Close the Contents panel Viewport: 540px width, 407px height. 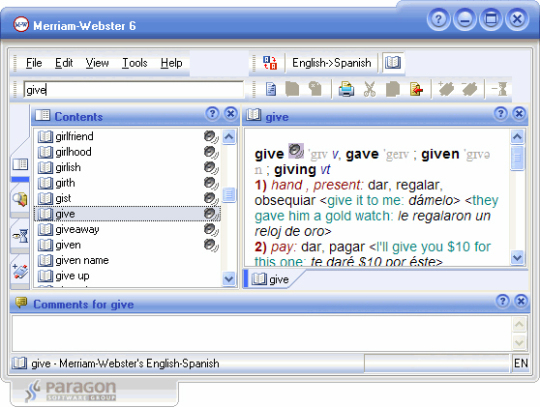(x=231, y=113)
